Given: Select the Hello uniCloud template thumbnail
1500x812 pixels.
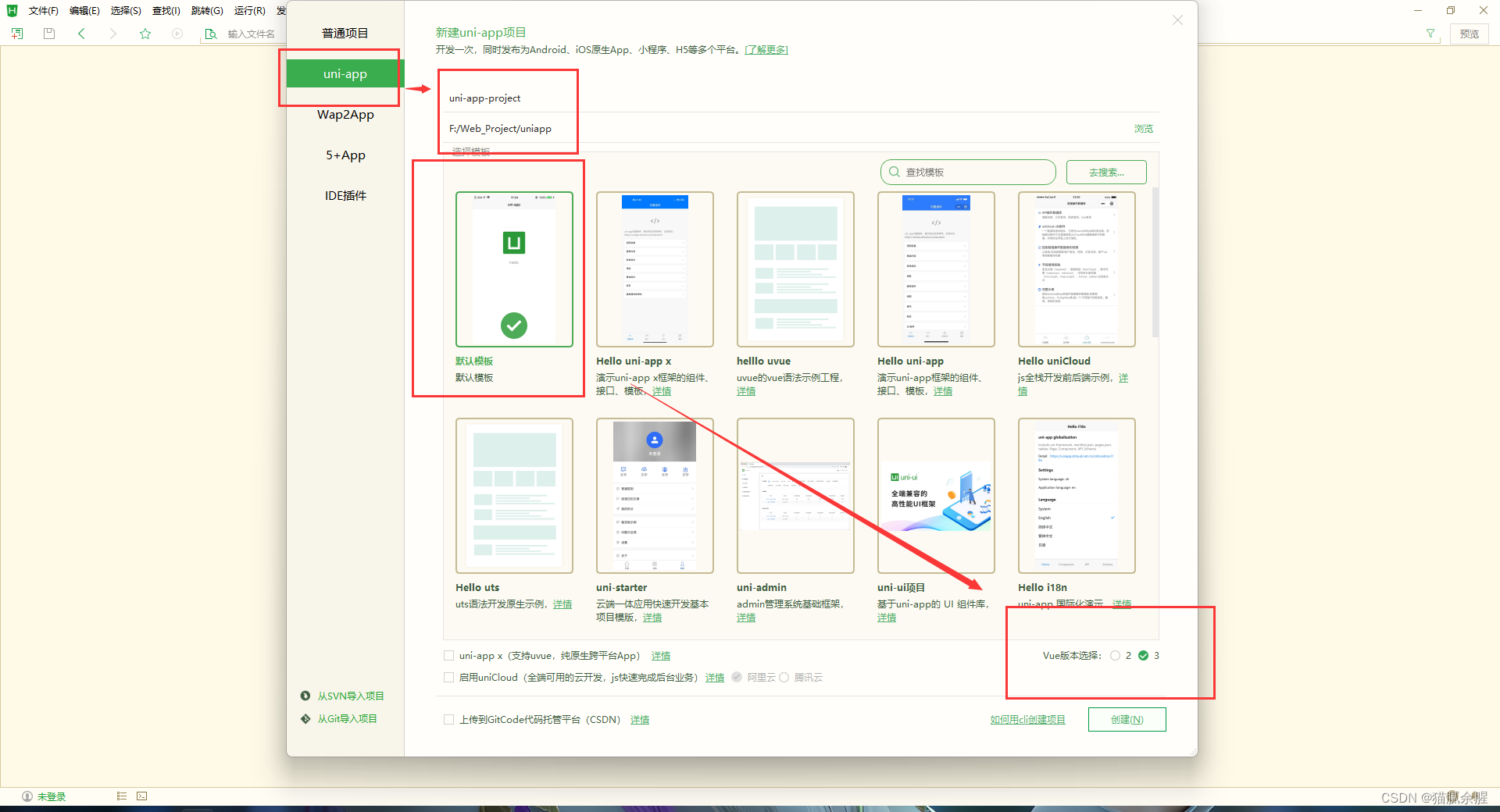Looking at the screenshot, I should (1077, 269).
